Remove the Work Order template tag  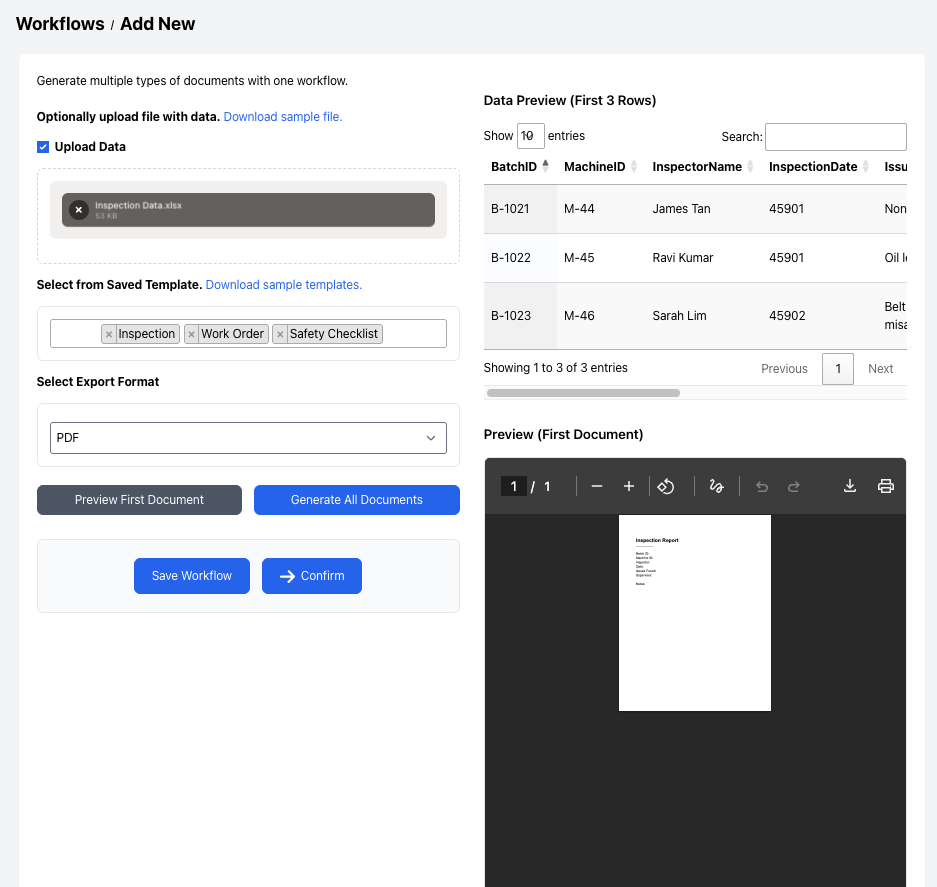tap(191, 334)
